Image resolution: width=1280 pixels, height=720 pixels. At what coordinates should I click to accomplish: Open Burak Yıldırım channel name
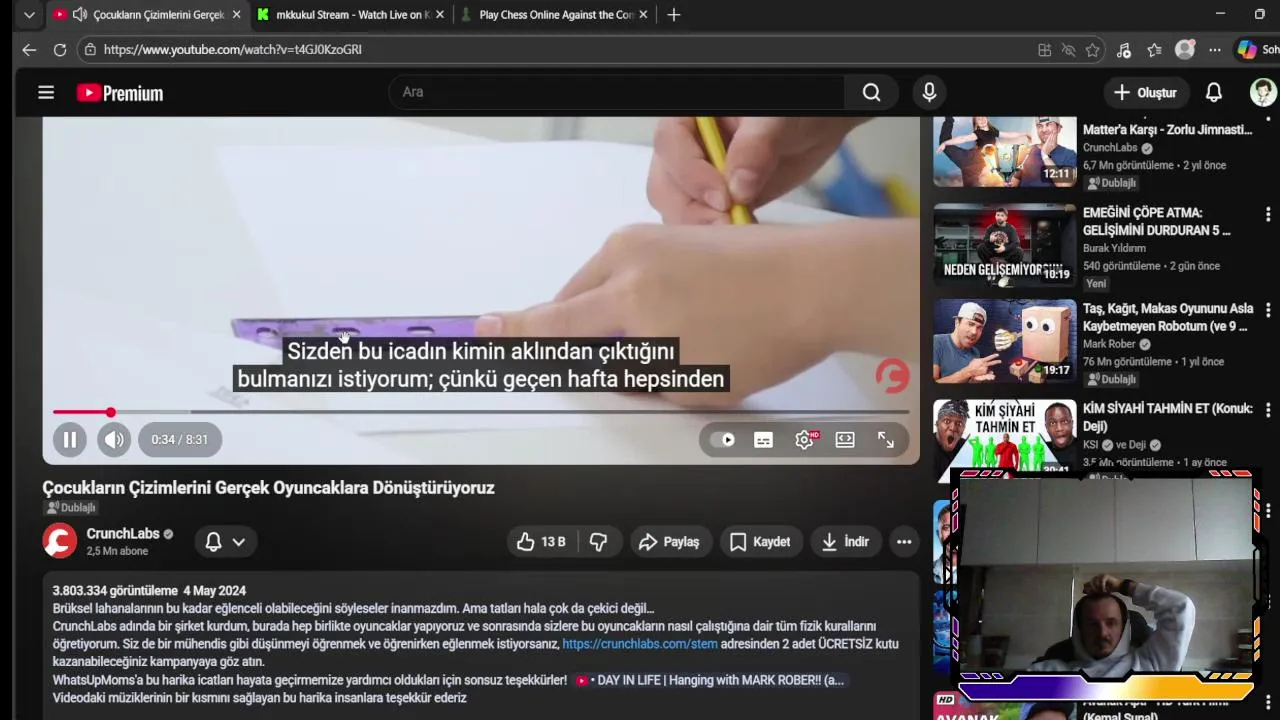tap(1114, 248)
